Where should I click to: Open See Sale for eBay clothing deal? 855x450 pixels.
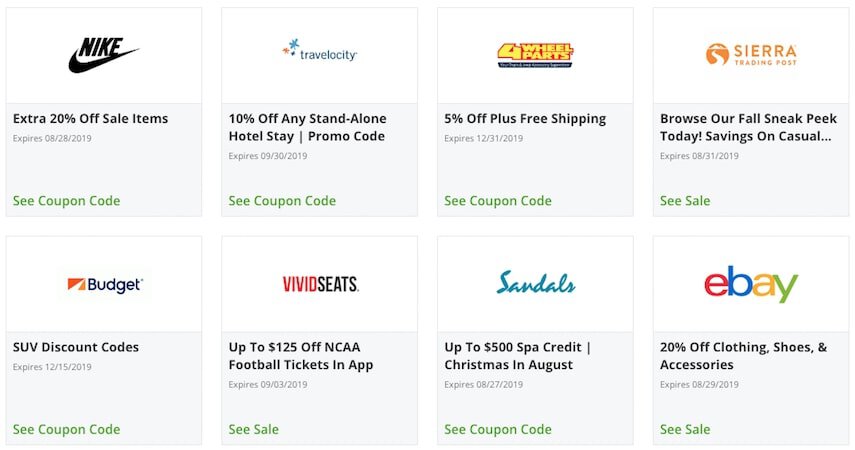click(685, 429)
